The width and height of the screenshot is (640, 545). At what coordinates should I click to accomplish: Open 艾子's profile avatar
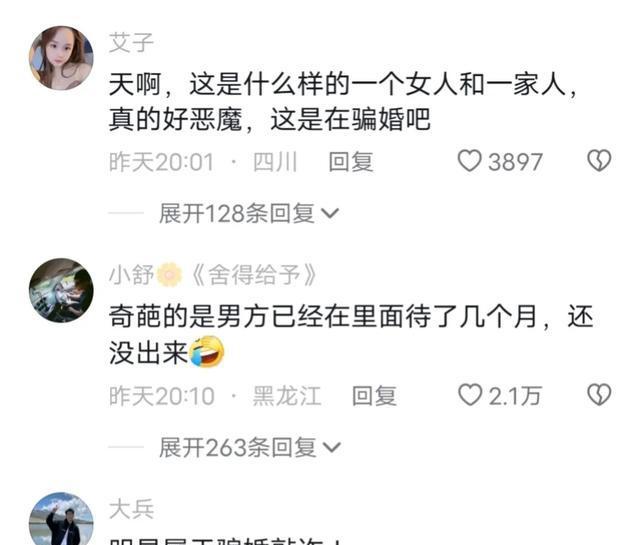click(x=61, y=58)
